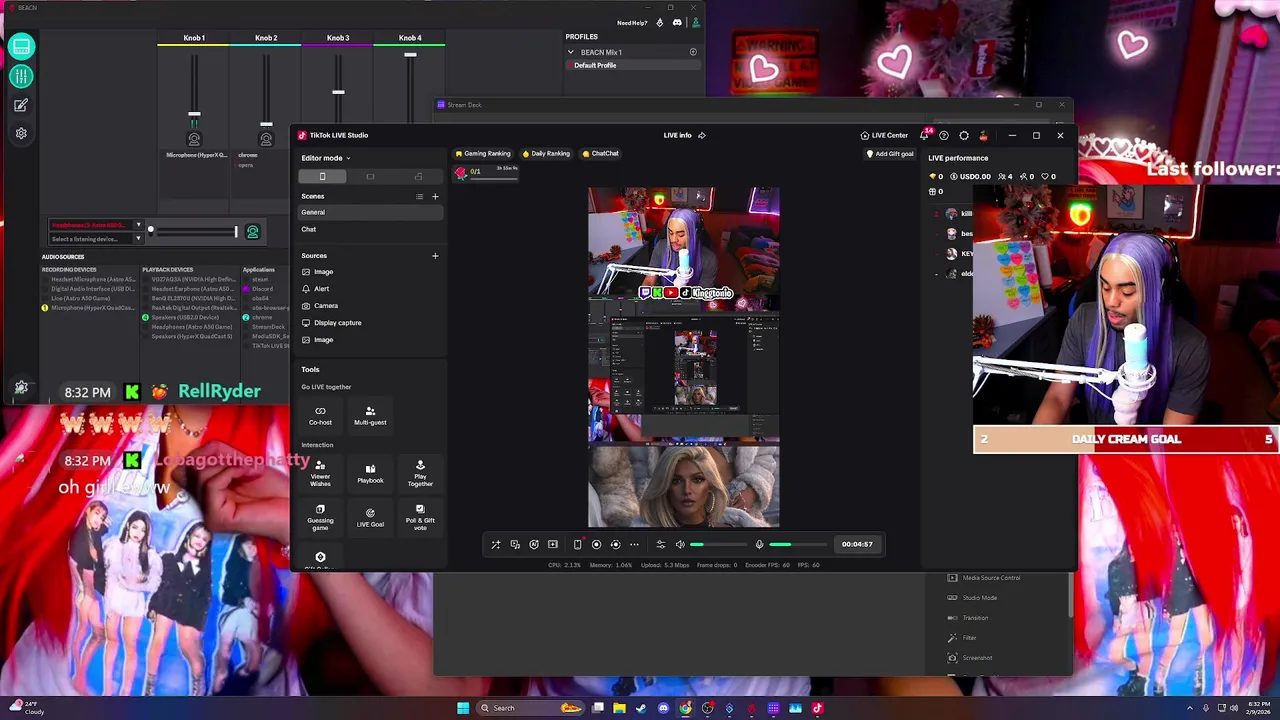1280x720 pixels.
Task: Click Need Help? link in BEACN
Action: pos(632,22)
